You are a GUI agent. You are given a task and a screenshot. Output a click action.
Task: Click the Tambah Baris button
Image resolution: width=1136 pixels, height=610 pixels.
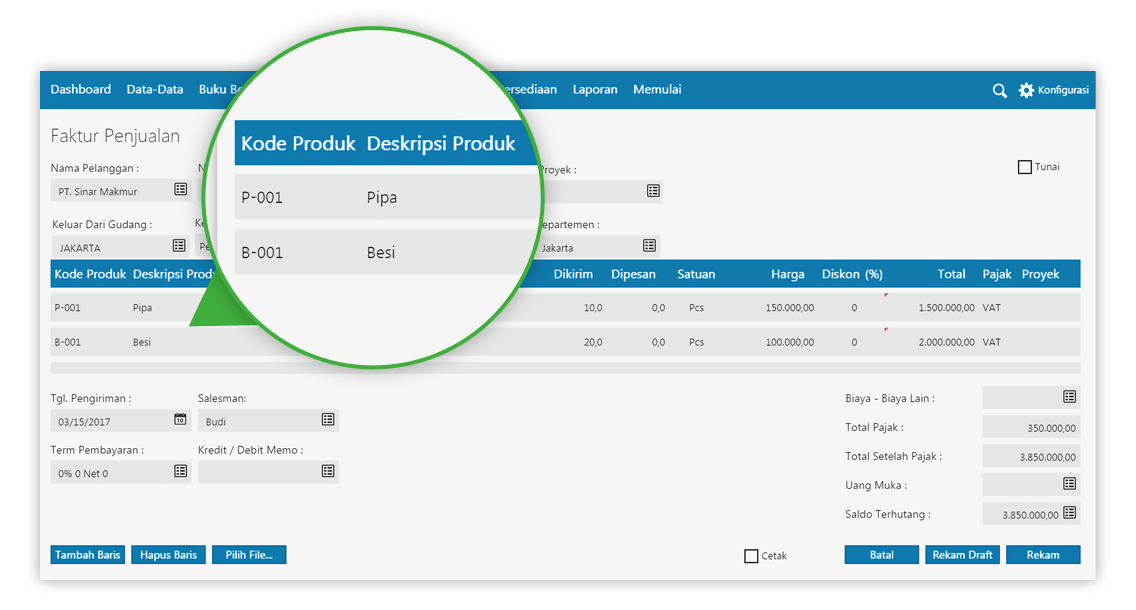[88, 555]
